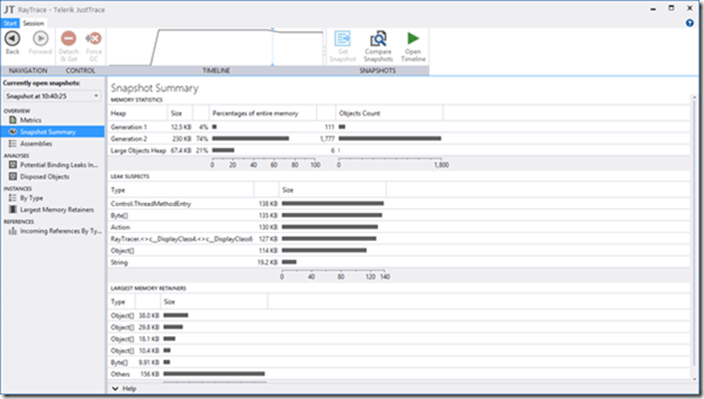Click the Detach & Get control icon

68,39
